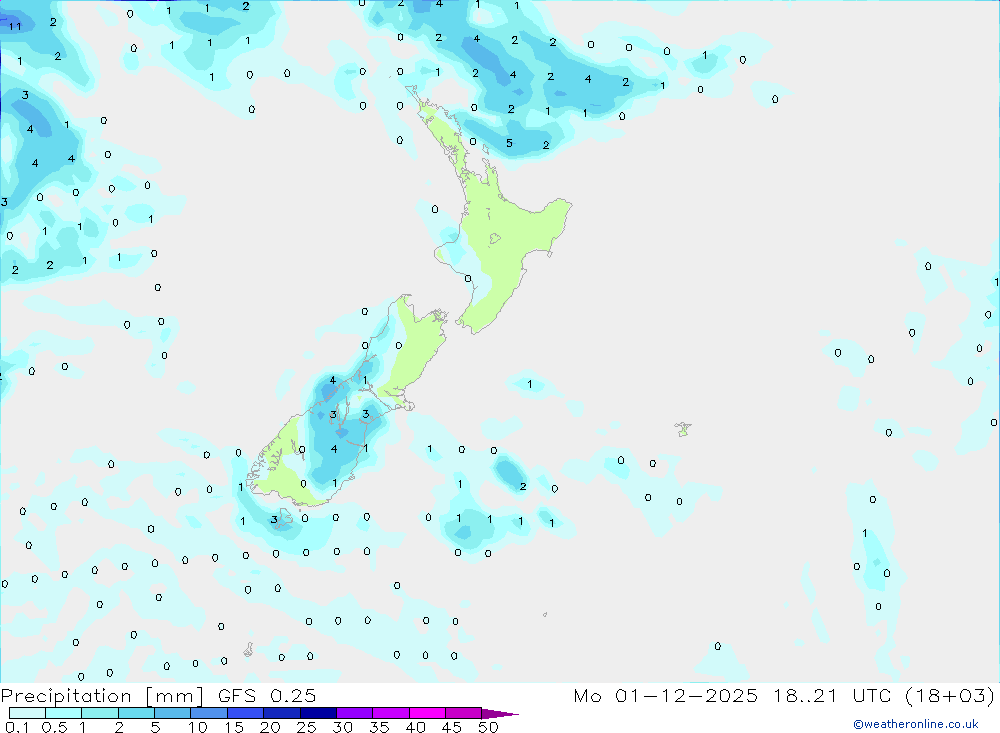
Task: Click the legend label '40'
Action: 415,727
